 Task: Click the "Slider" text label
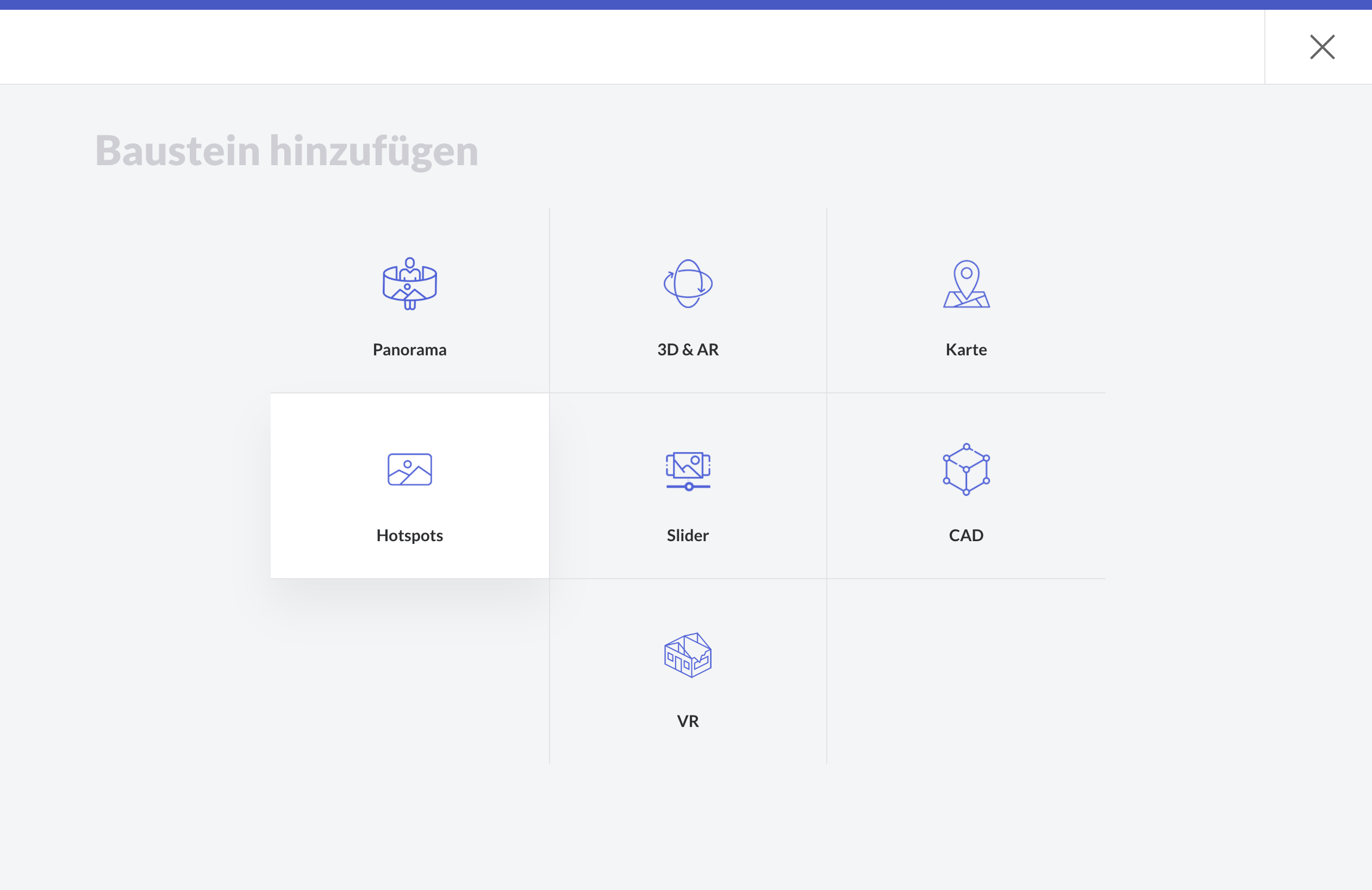(688, 535)
